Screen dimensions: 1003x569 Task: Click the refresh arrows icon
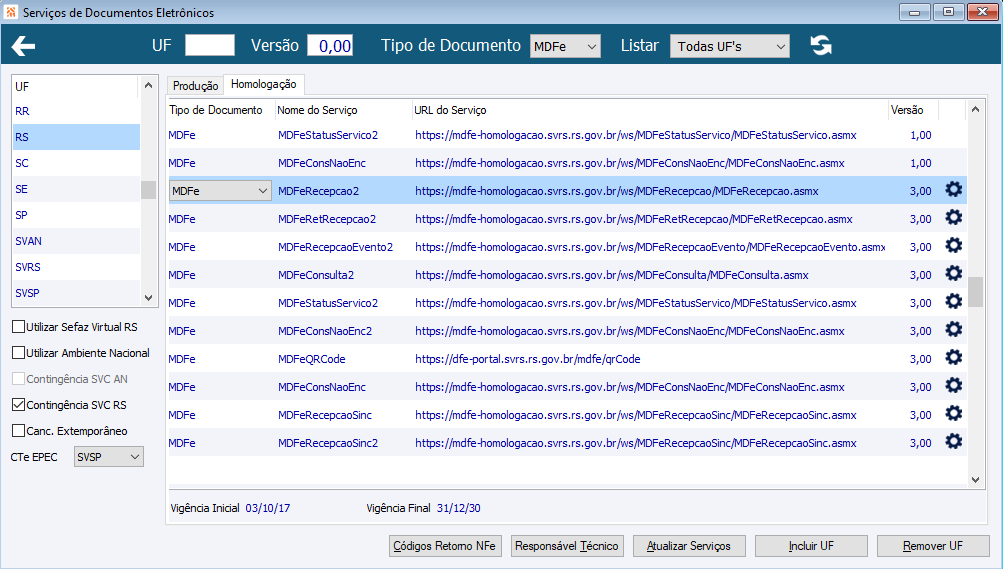point(821,45)
